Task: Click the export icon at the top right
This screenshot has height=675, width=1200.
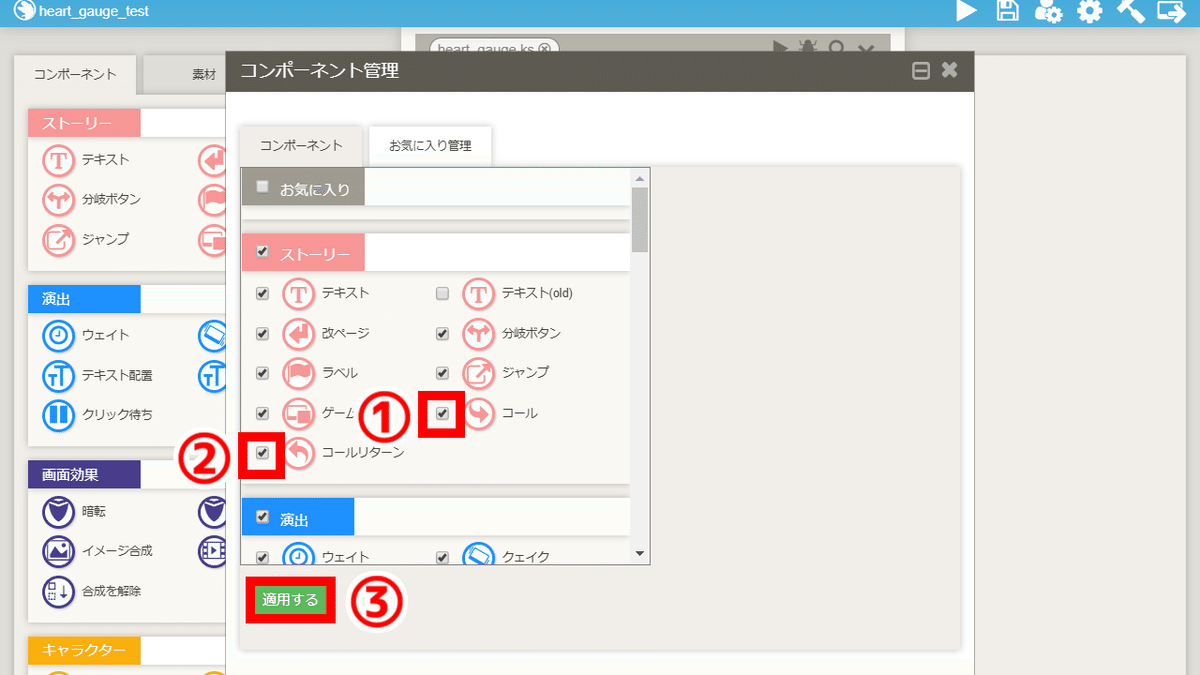Action: (x=1171, y=12)
